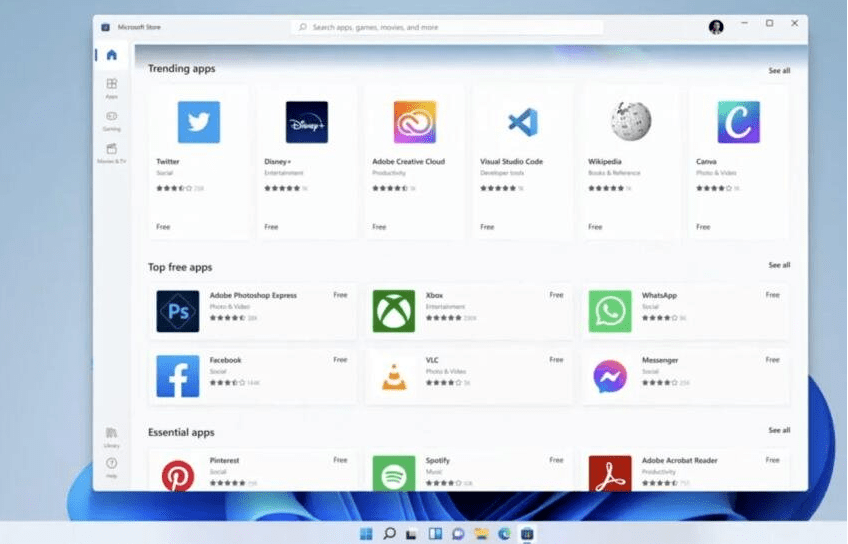Go to the Home sidebar tab
The height and width of the screenshot is (544, 848).
click(111, 55)
